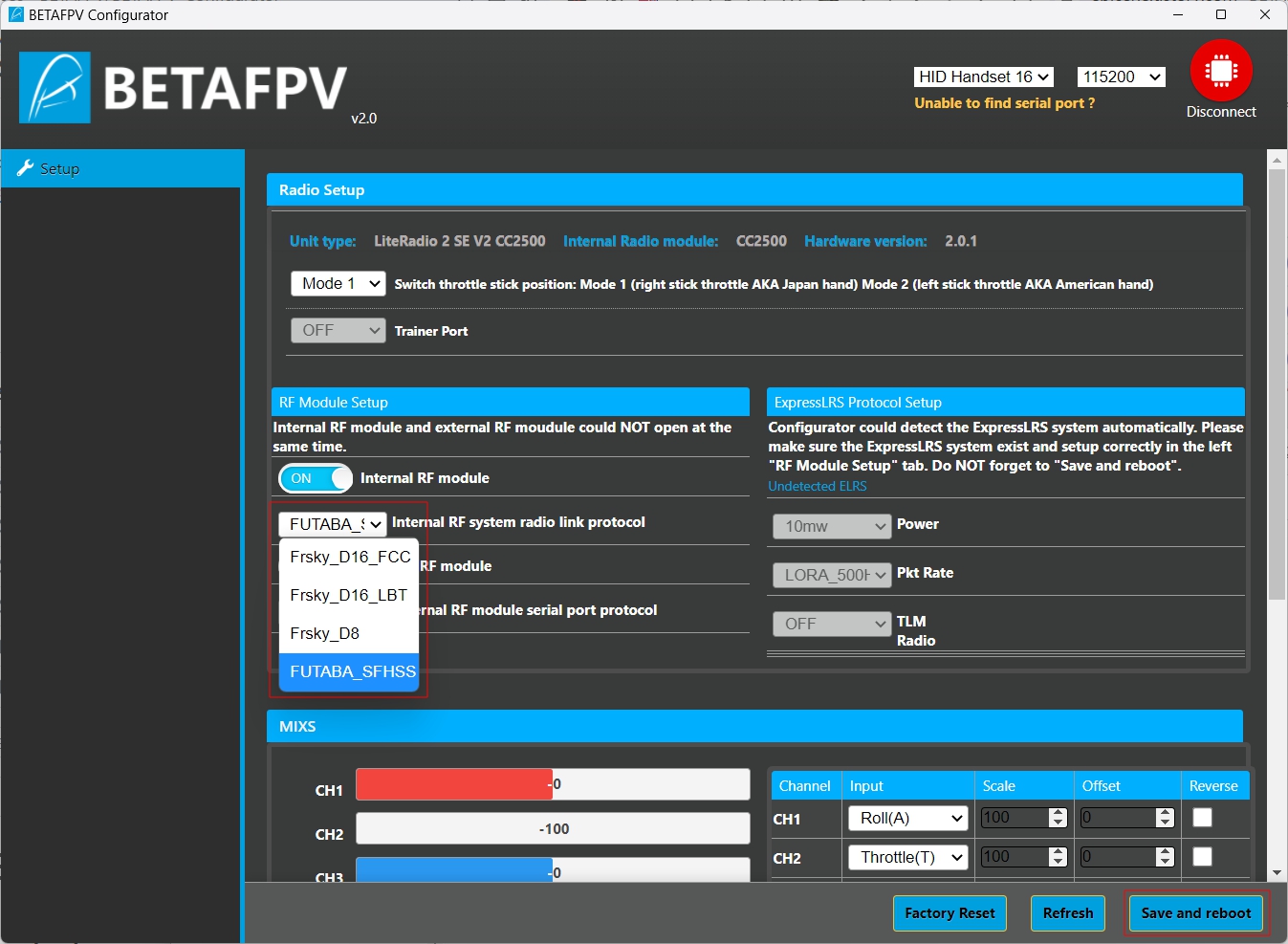Select FUTABA_SFHSS protocol option
Viewport: 1288px width, 944px height.
click(x=349, y=671)
